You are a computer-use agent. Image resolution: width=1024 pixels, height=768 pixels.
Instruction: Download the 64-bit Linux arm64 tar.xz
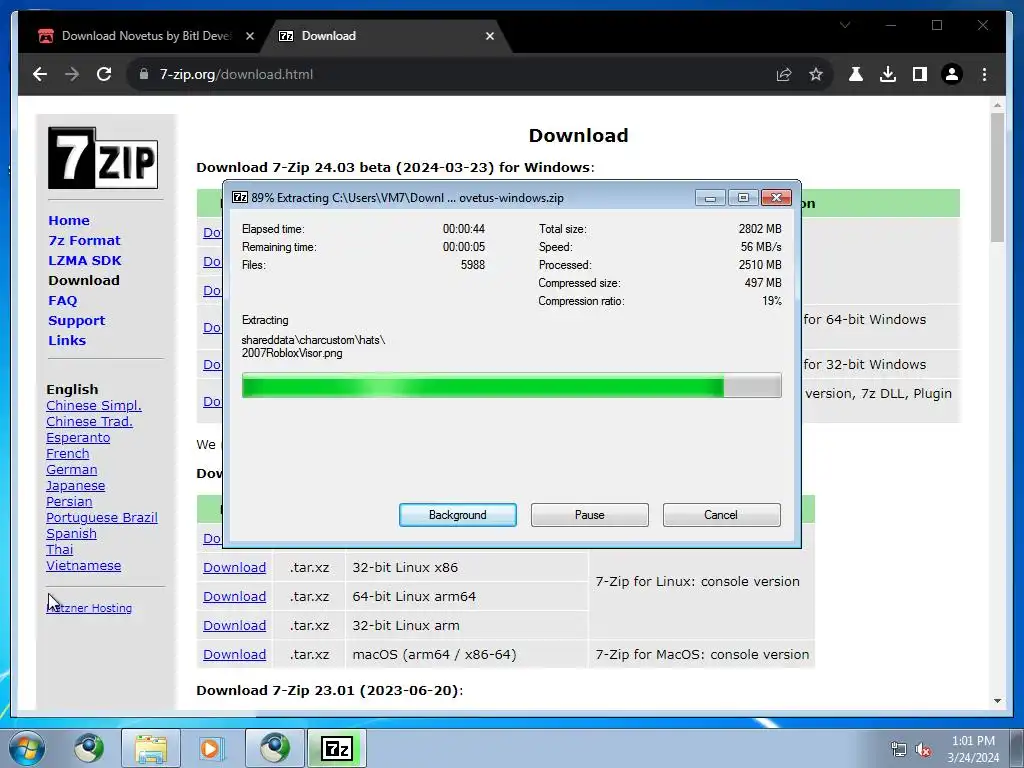click(234, 596)
